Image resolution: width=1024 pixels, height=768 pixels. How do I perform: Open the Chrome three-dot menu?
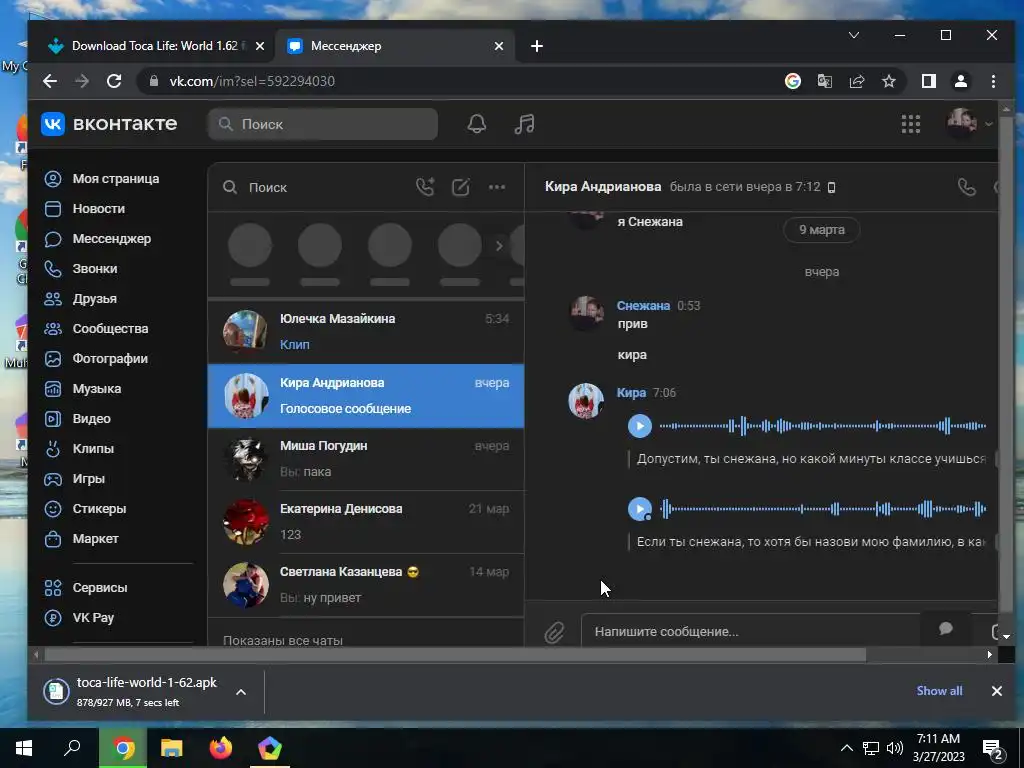click(x=993, y=81)
